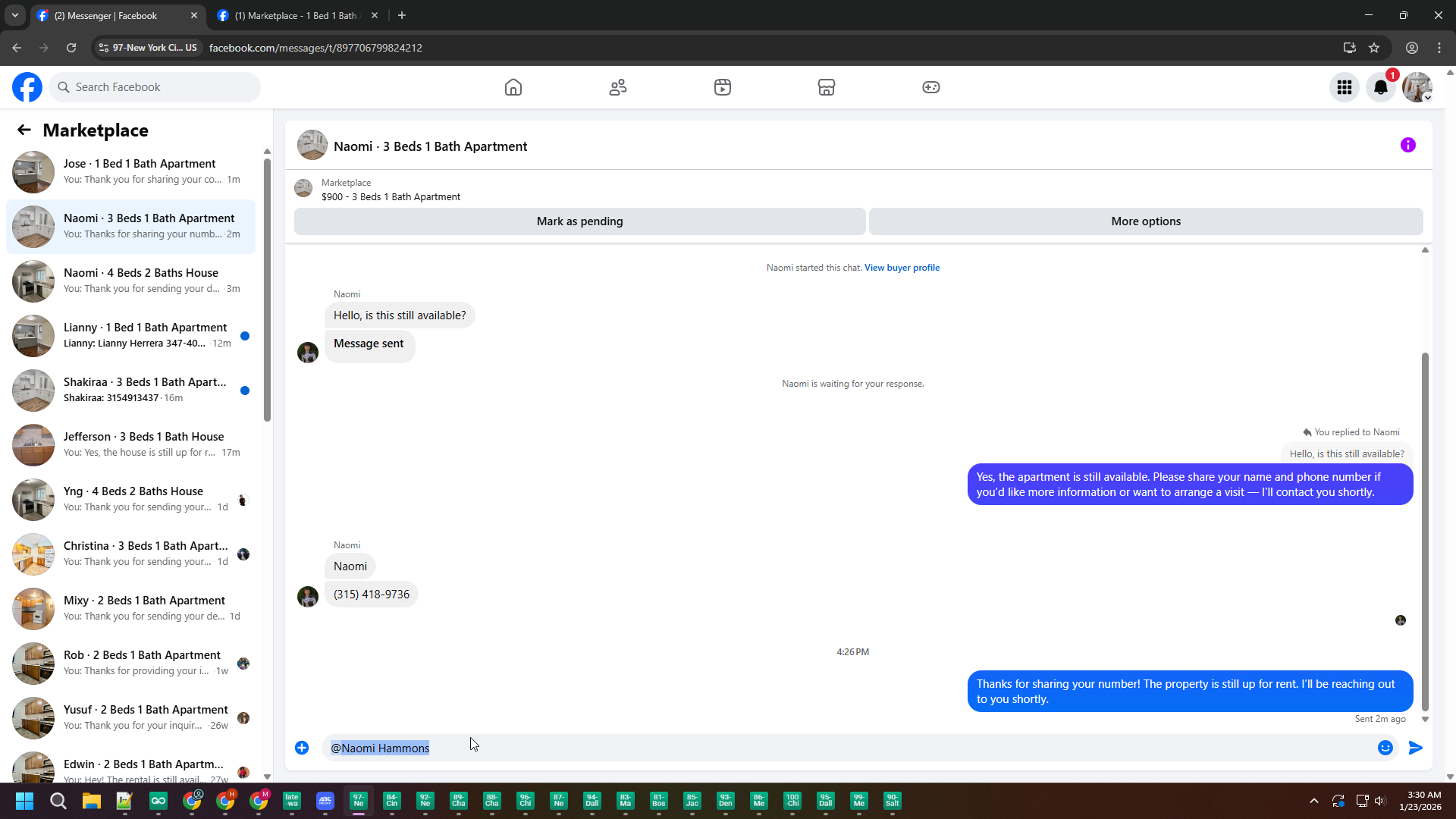This screenshot has width=1456, height=819.
Task: Go back in browser history
Action: tap(17, 48)
